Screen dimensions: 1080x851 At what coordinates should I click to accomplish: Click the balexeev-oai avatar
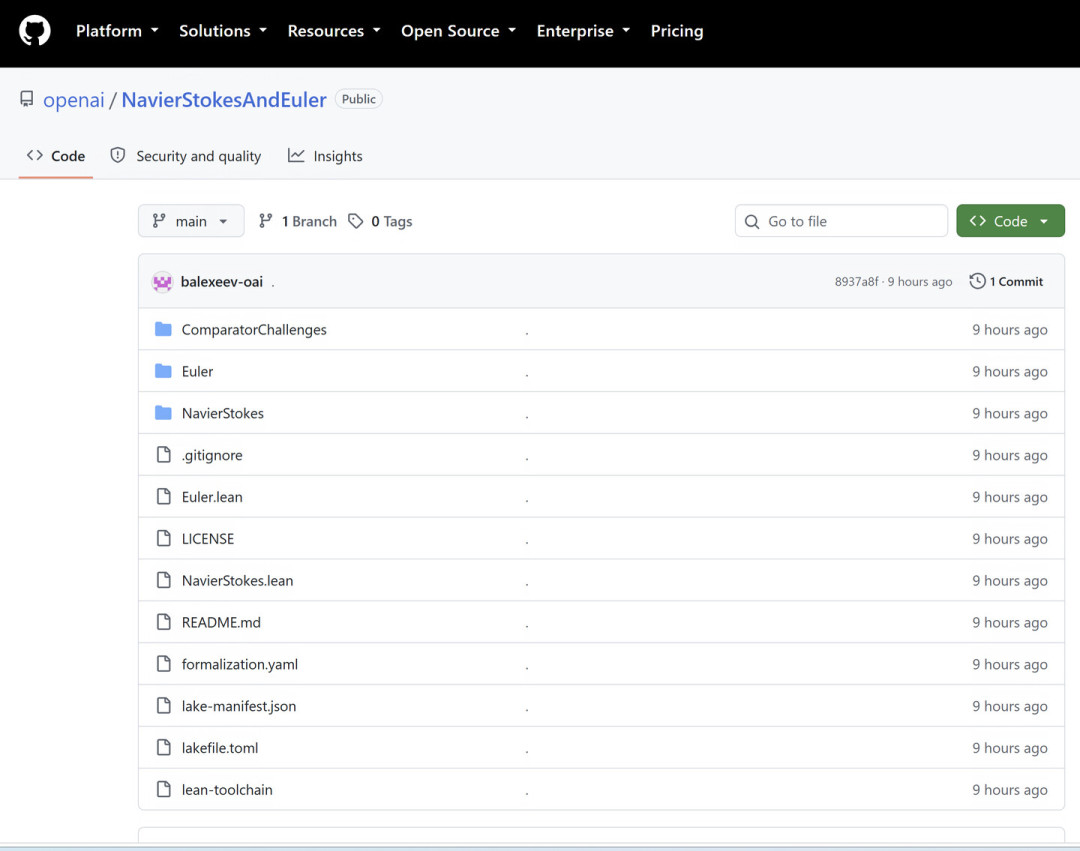[163, 282]
